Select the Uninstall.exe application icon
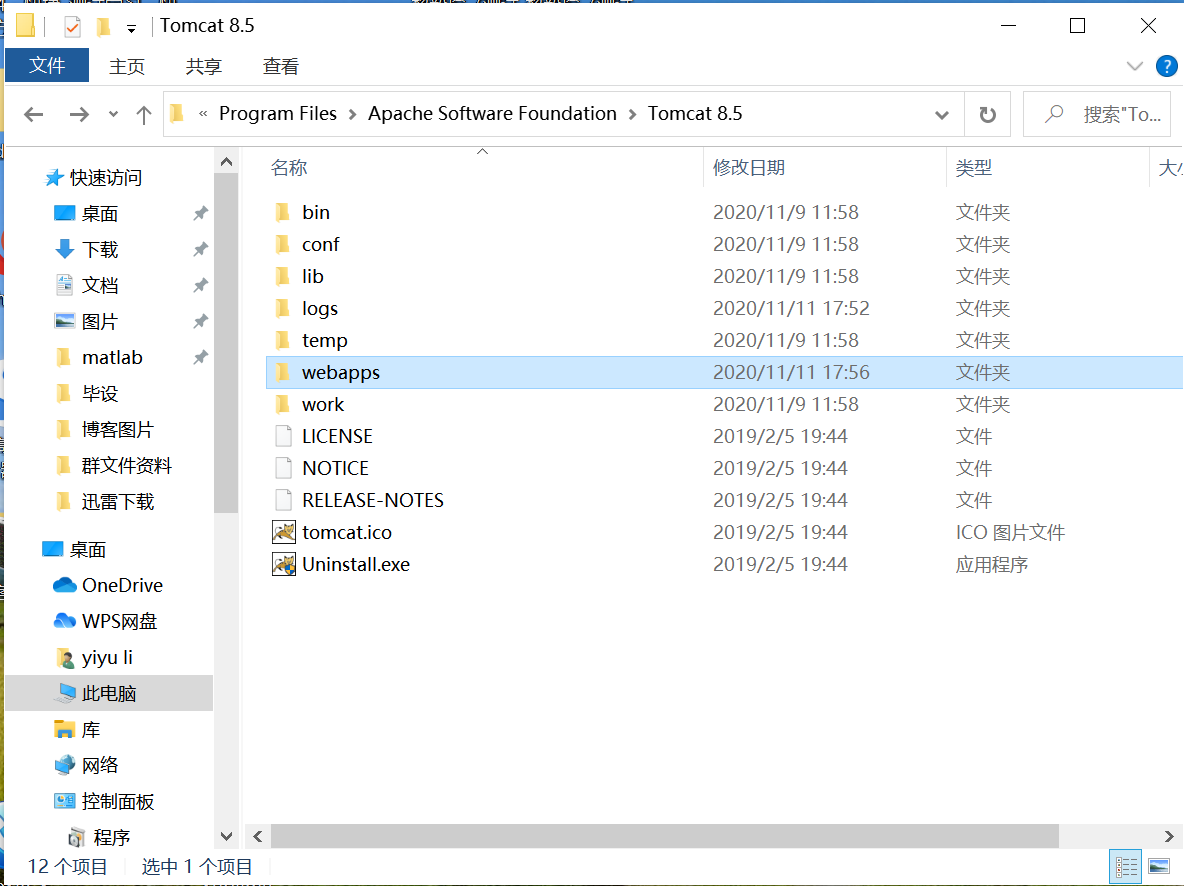 (x=284, y=564)
